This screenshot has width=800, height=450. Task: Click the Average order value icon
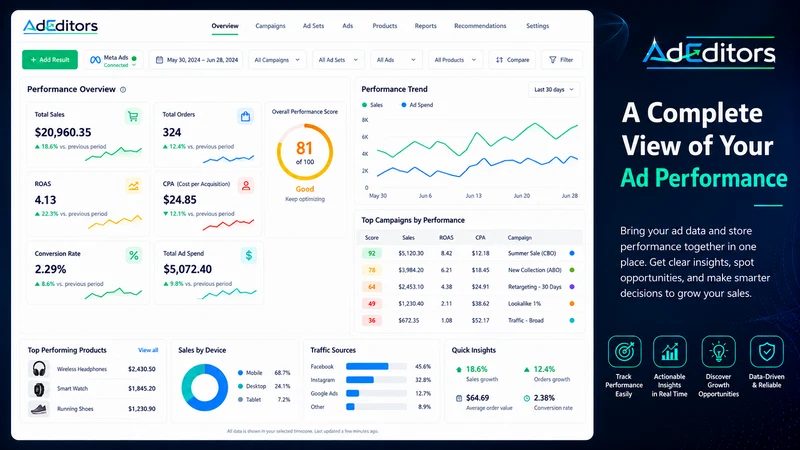tap(459, 398)
